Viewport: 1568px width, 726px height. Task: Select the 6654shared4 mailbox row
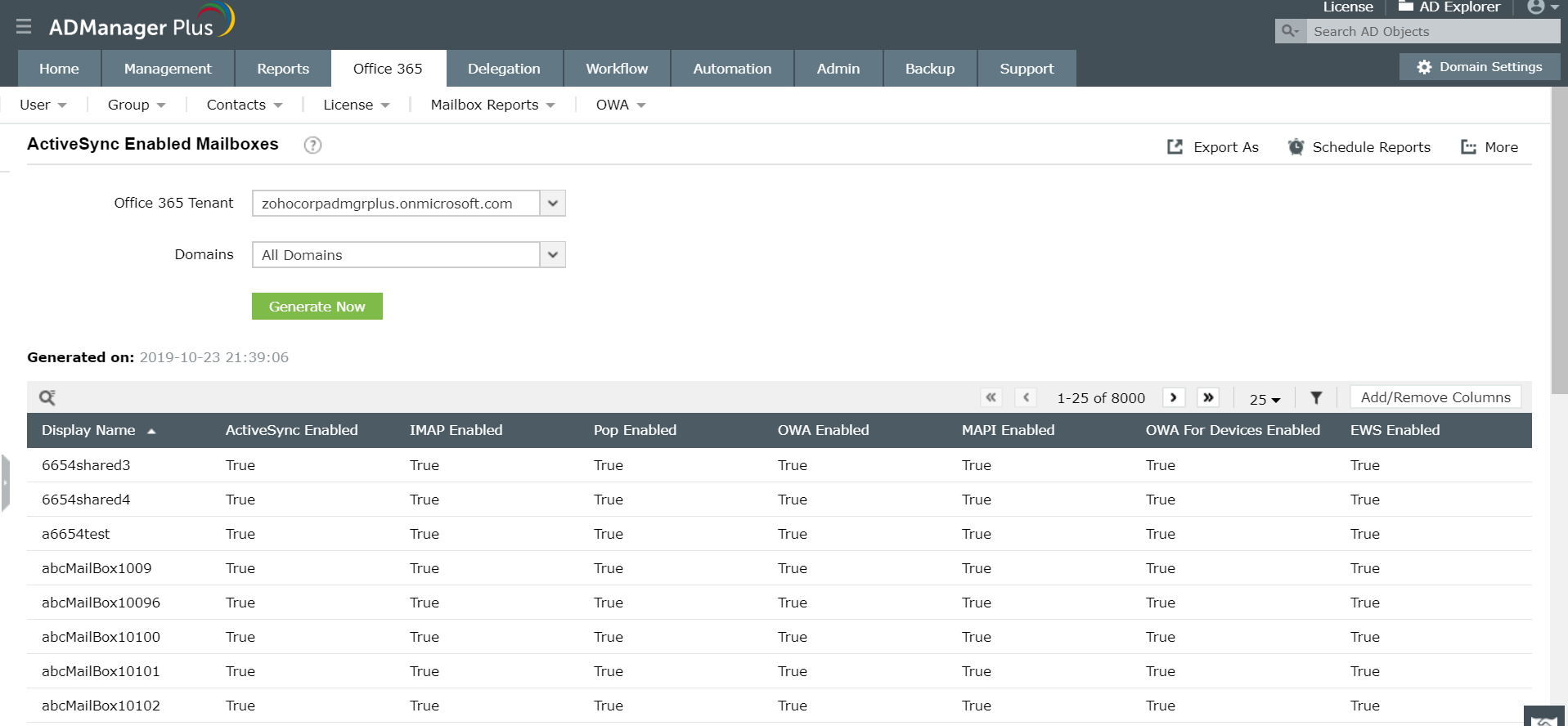(x=780, y=500)
